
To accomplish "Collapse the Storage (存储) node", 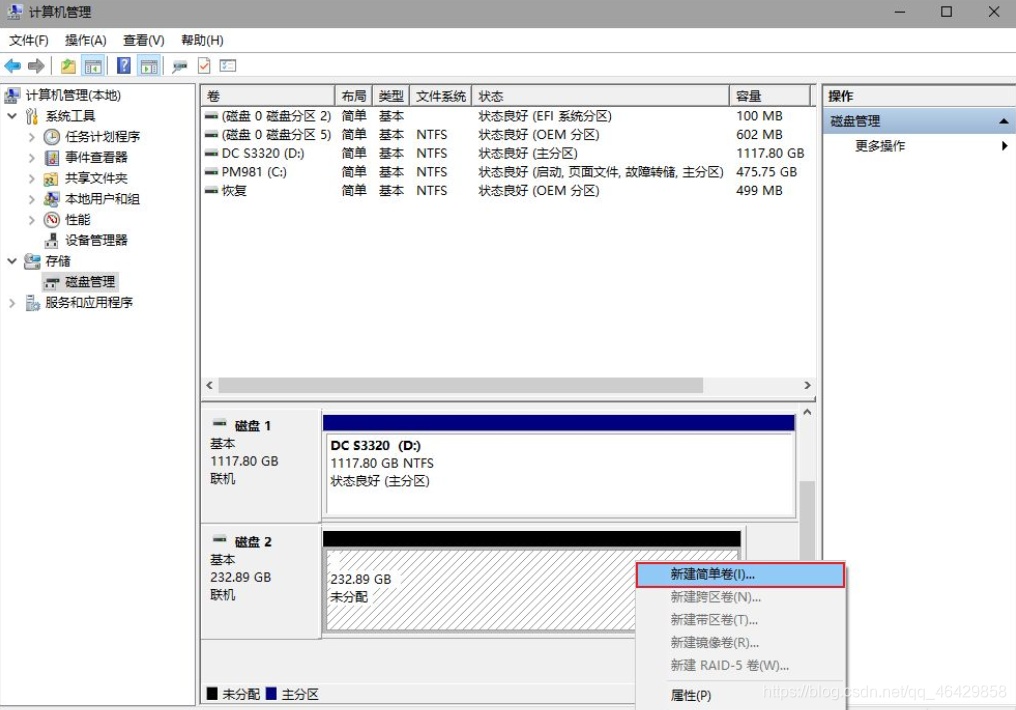I will tap(12, 261).
